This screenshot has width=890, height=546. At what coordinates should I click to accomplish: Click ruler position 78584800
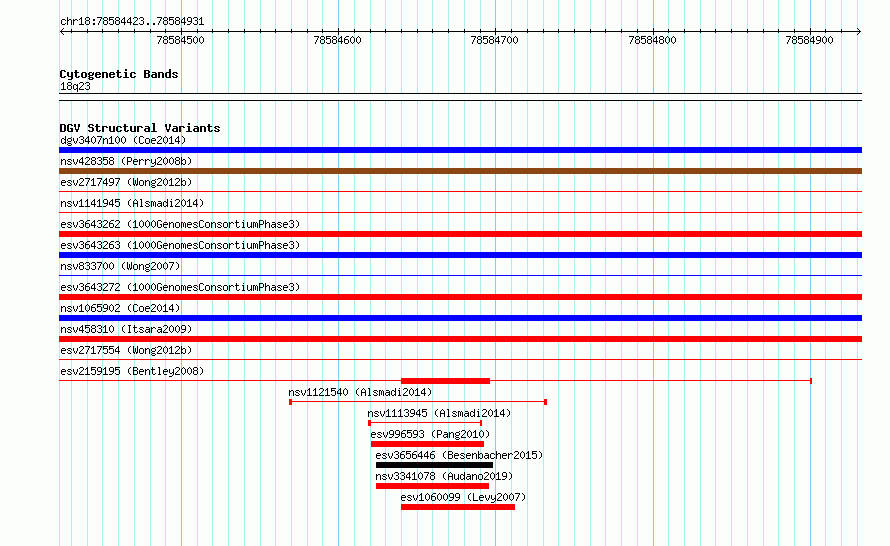[652, 40]
